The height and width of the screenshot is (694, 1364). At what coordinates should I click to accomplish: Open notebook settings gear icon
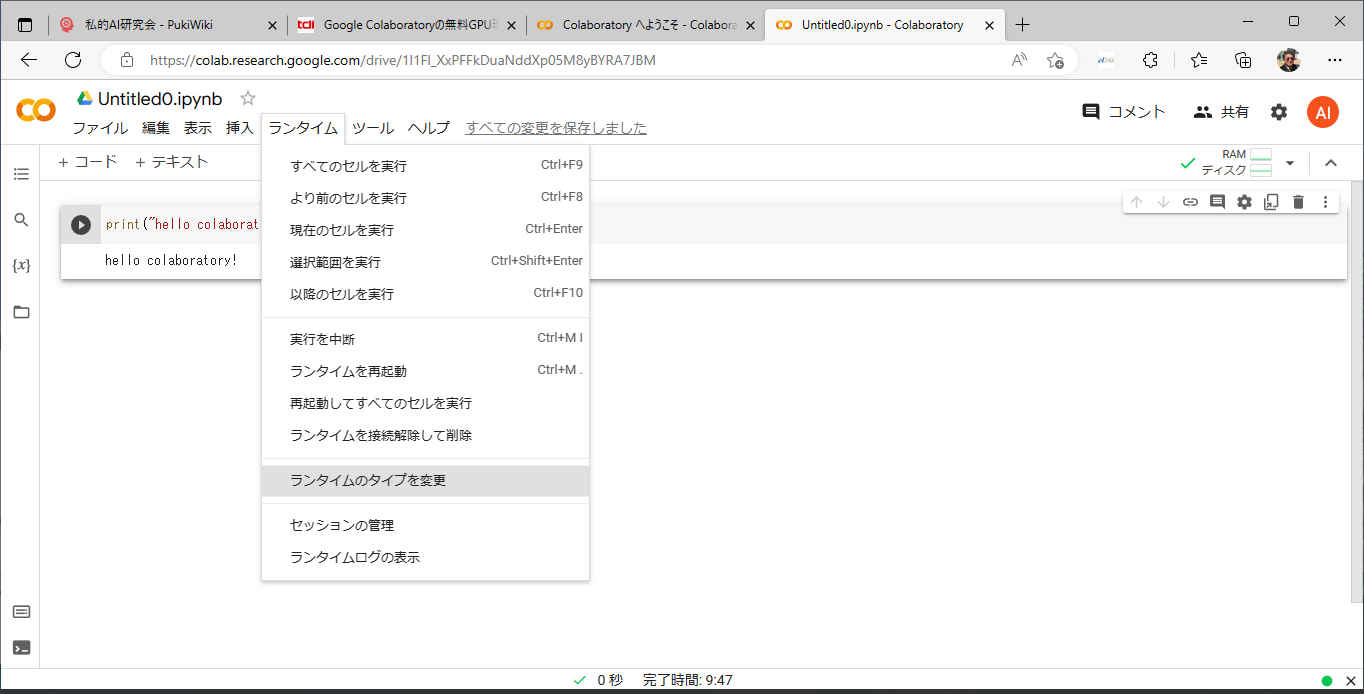point(1279,112)
